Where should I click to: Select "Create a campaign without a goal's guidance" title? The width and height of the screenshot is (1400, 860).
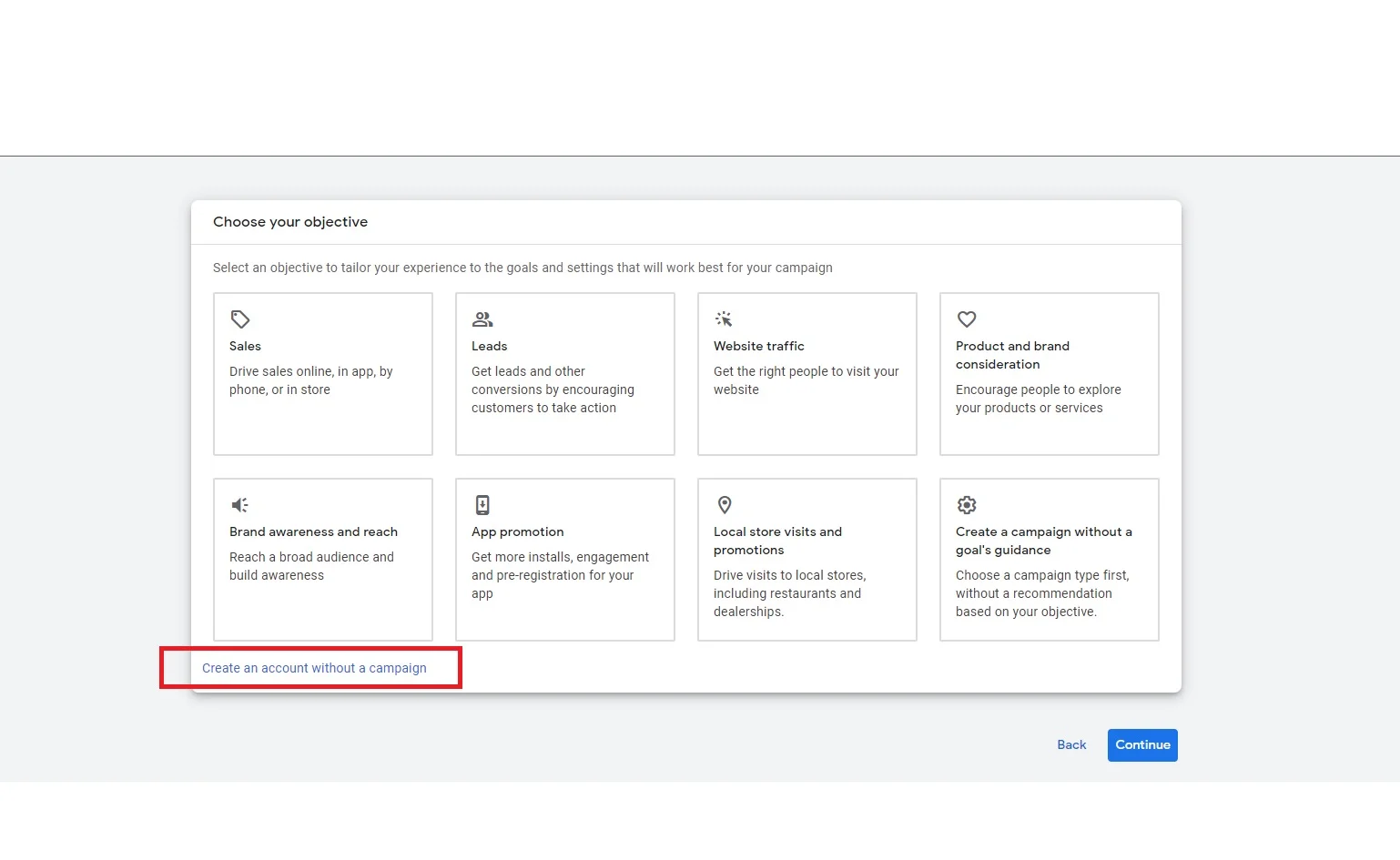(1043, 541)
